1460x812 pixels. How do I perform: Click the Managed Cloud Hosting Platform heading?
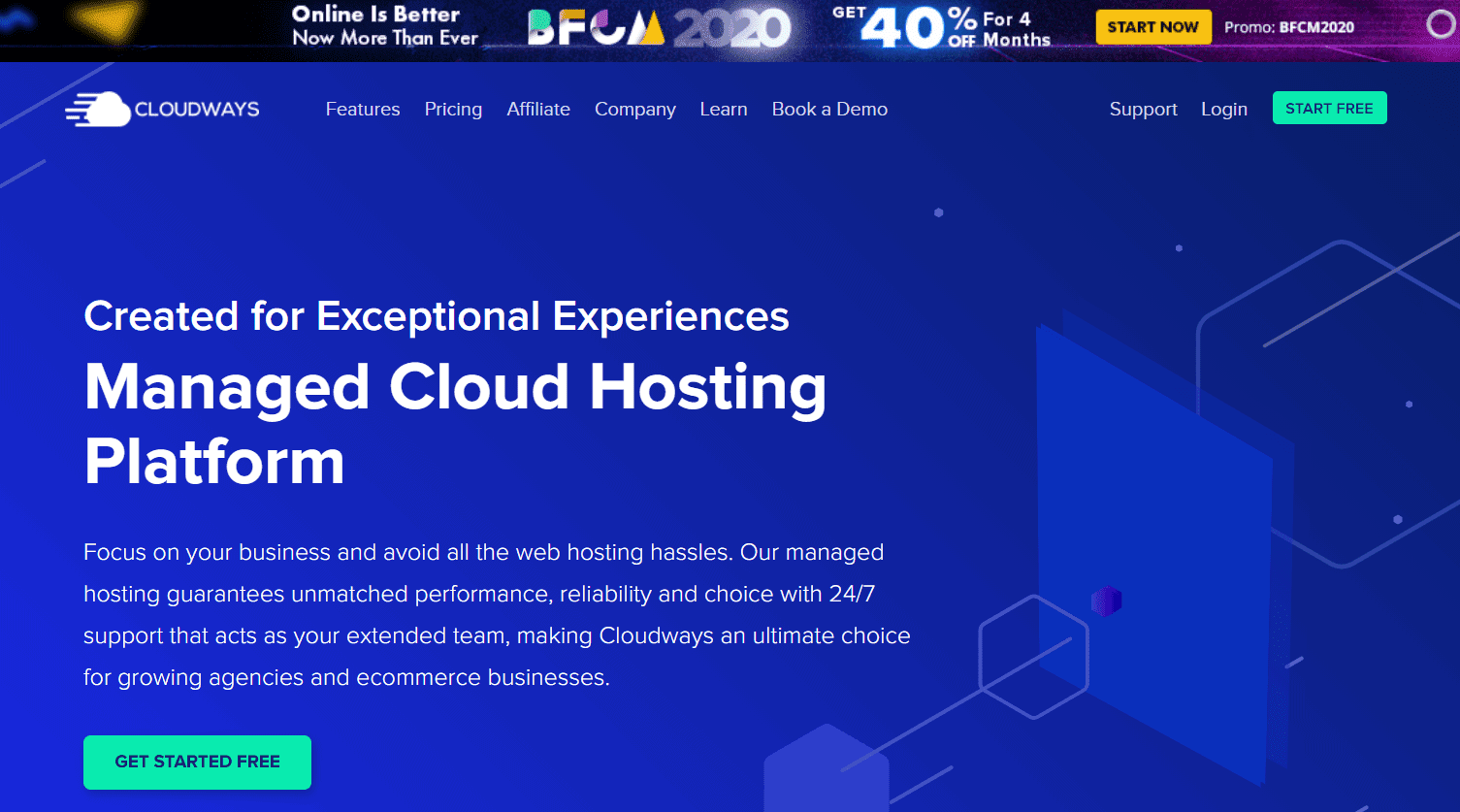click(x=455, y=424)
